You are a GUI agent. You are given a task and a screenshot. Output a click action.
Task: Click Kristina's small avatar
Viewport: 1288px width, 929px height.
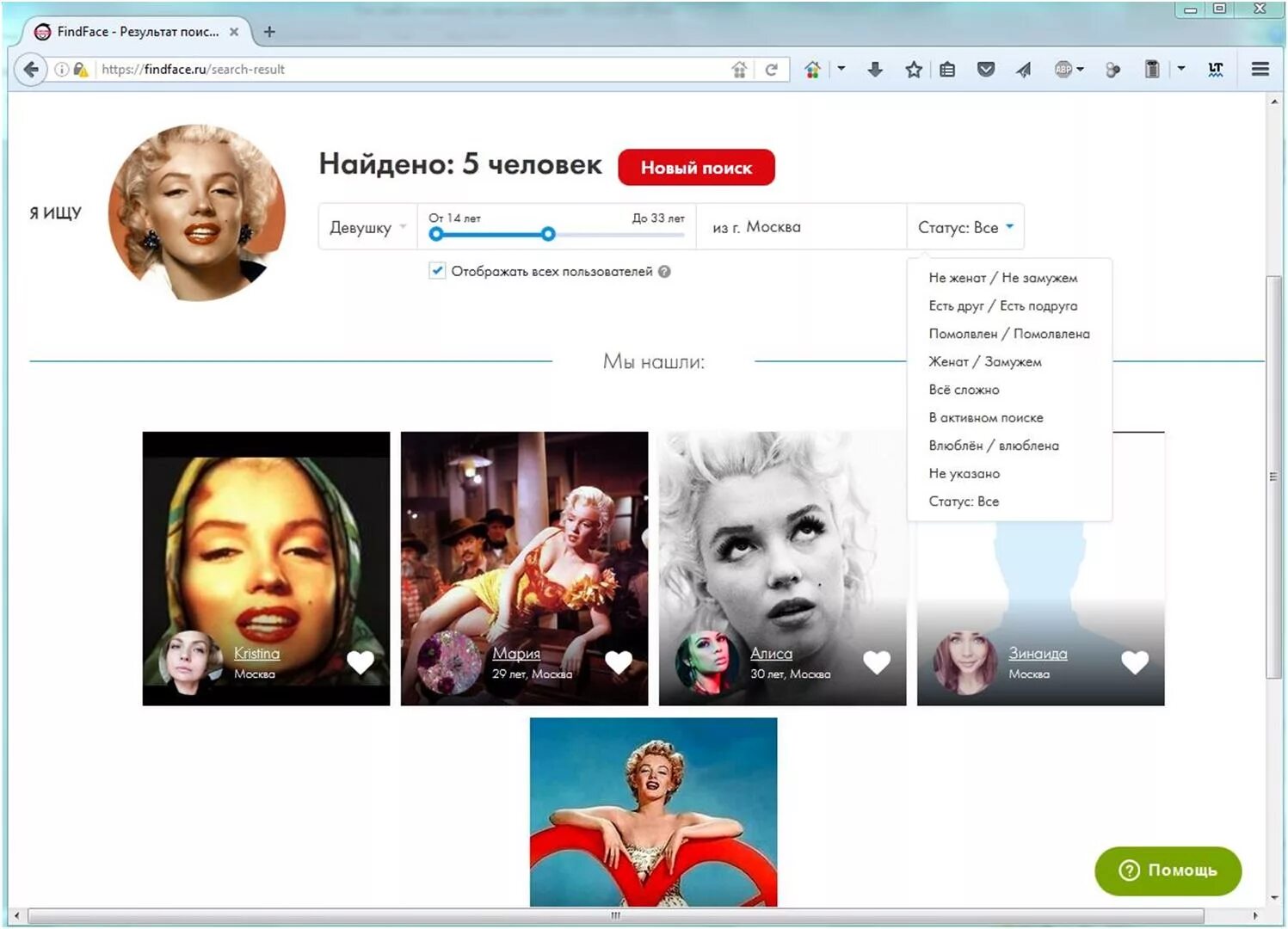click(191, 662)
